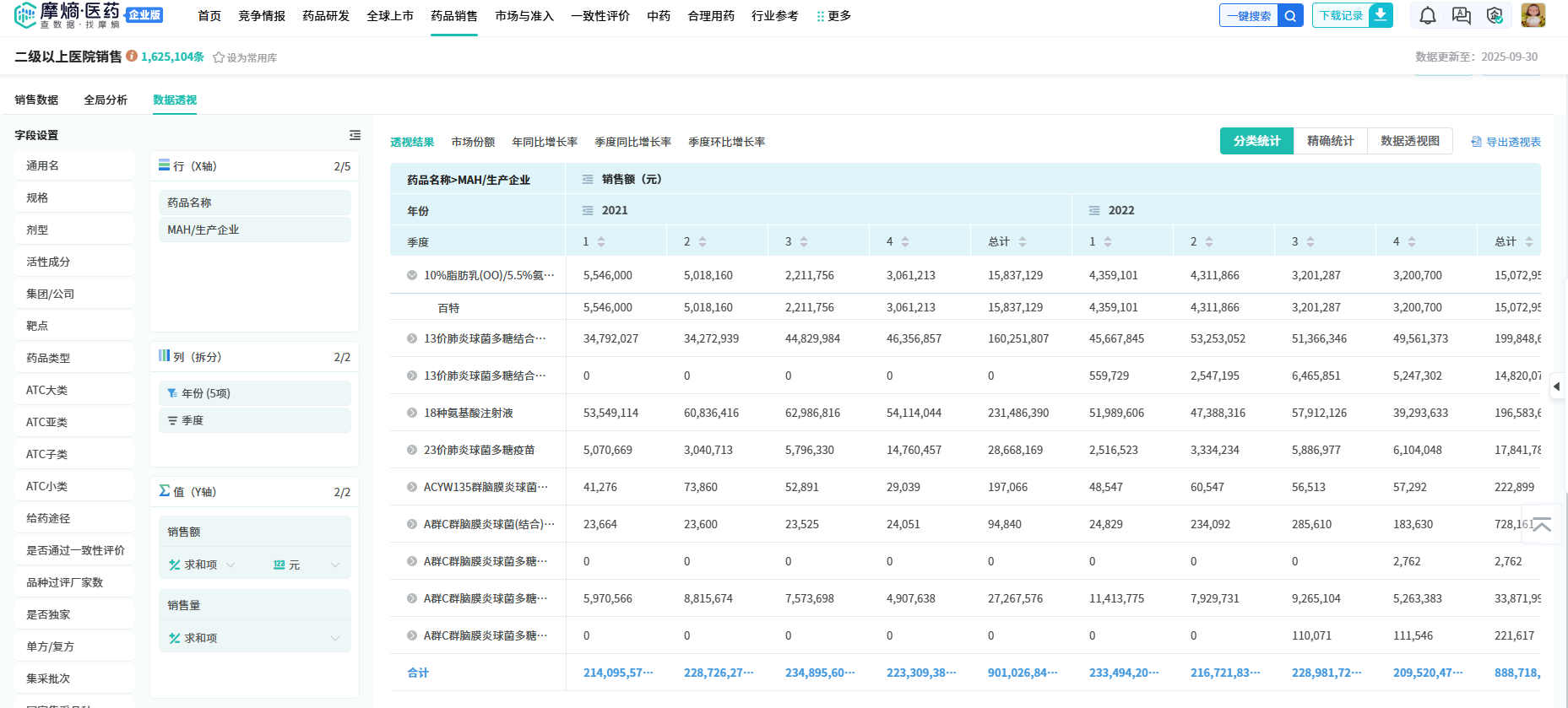The height and width of the screenshot is (708, 1568).
Task: Open the notification bell
Action: [1427, 16]
